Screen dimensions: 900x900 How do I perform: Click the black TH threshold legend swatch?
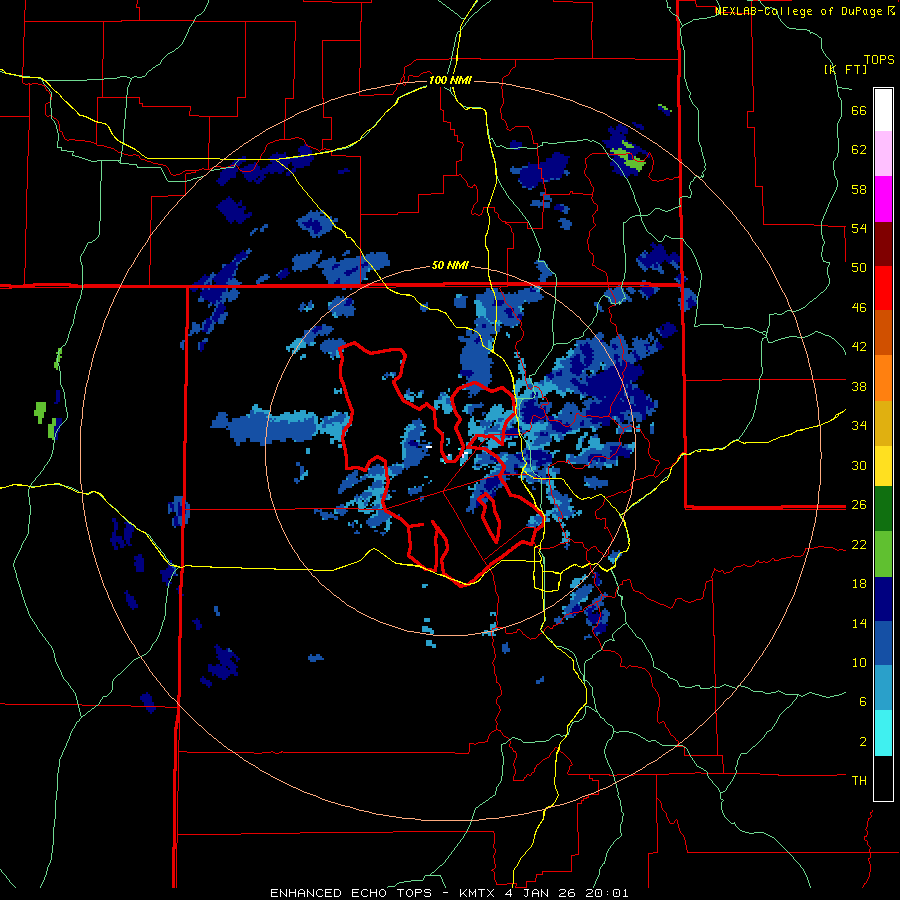click(x=883, y=778)
